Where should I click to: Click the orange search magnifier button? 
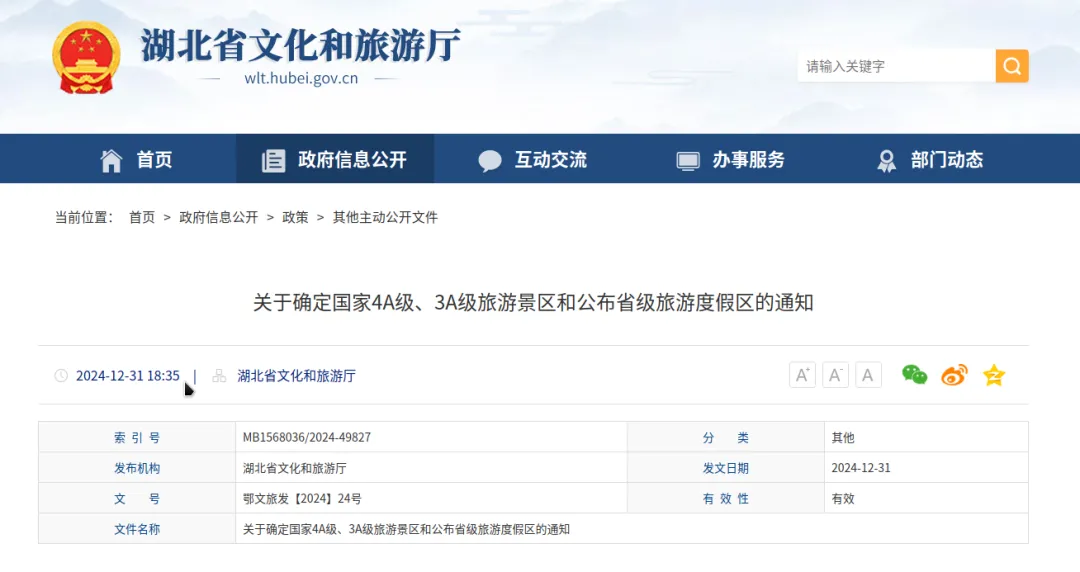click(x=1011, y=66)
